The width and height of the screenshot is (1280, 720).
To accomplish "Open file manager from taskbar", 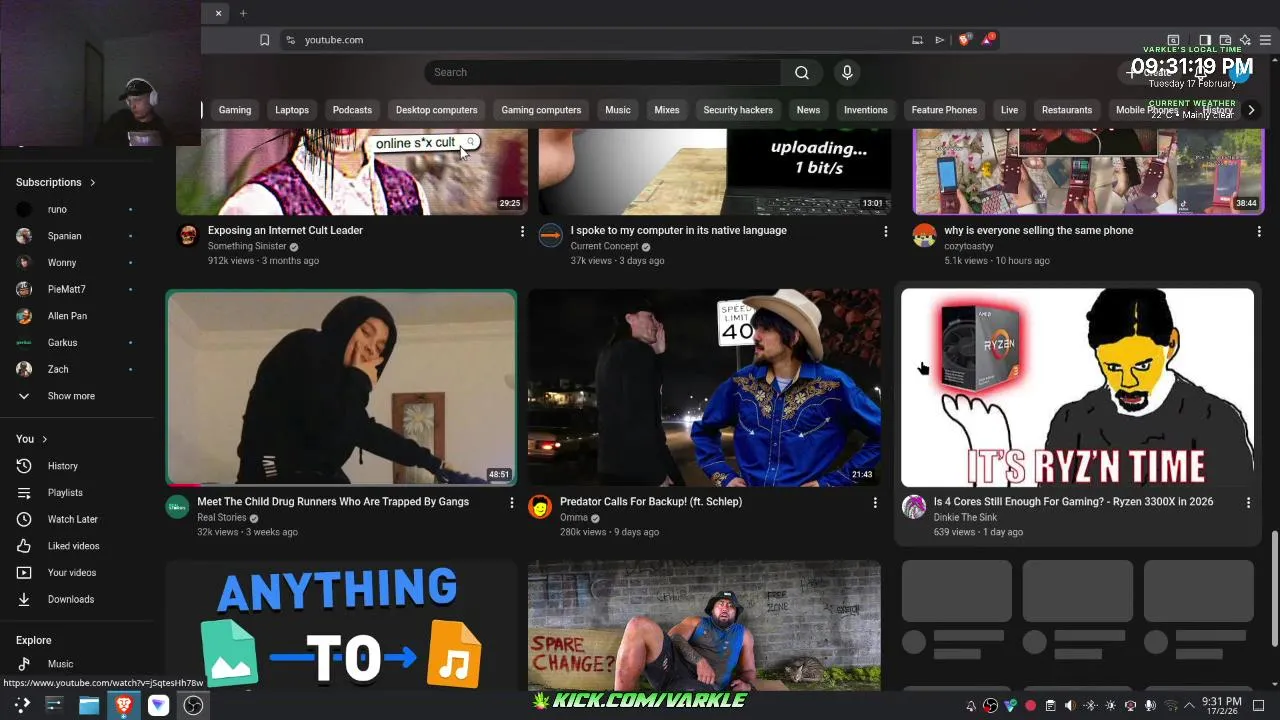I will point(89,705).
